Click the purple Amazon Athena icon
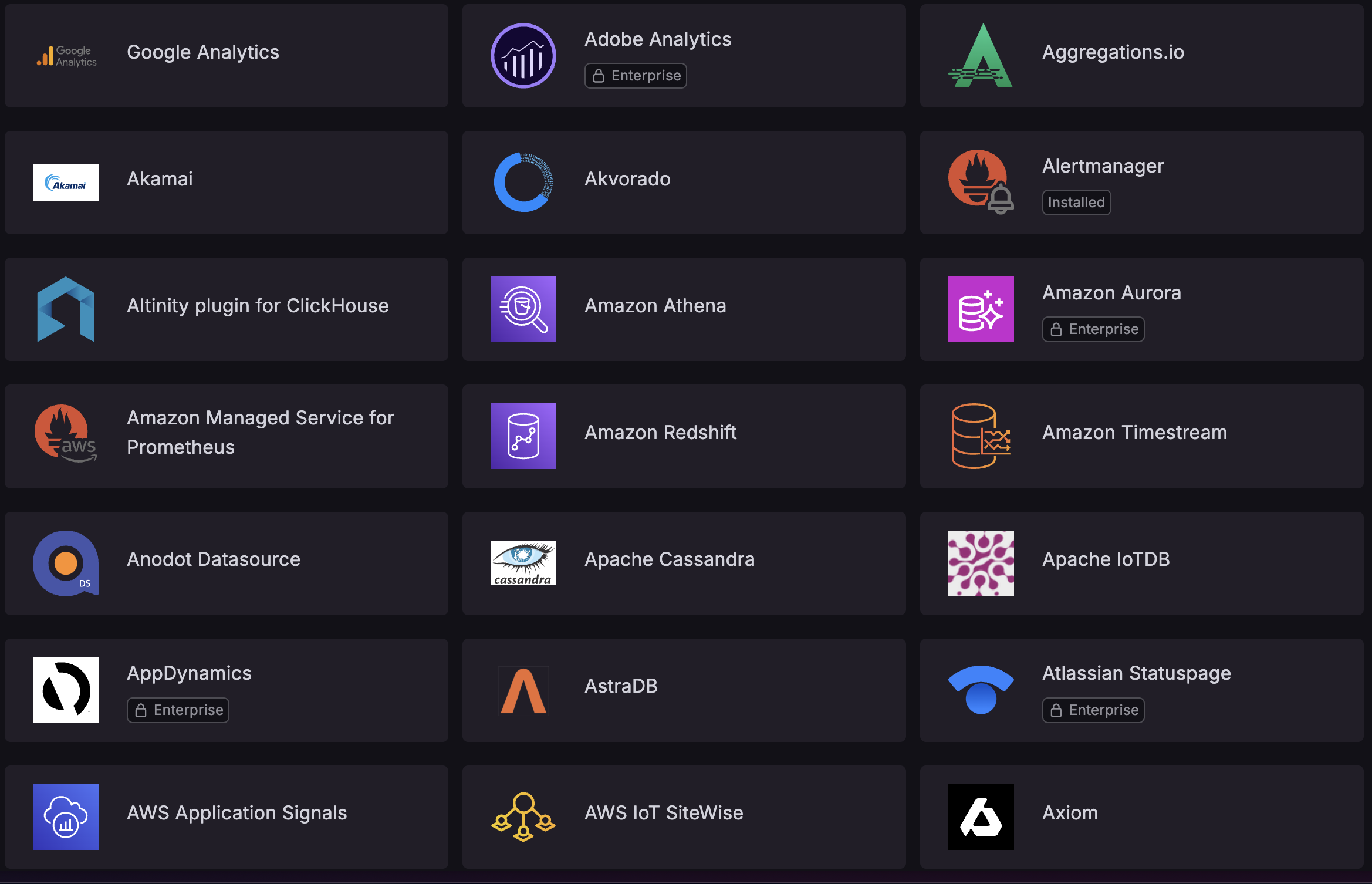Screen dimensions: 1372x884 pos(523,309)
